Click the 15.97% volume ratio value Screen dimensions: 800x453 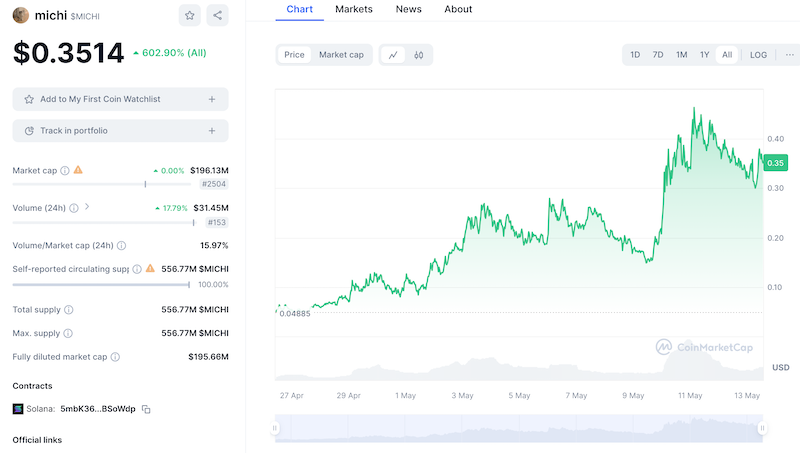tap(214, 246)
